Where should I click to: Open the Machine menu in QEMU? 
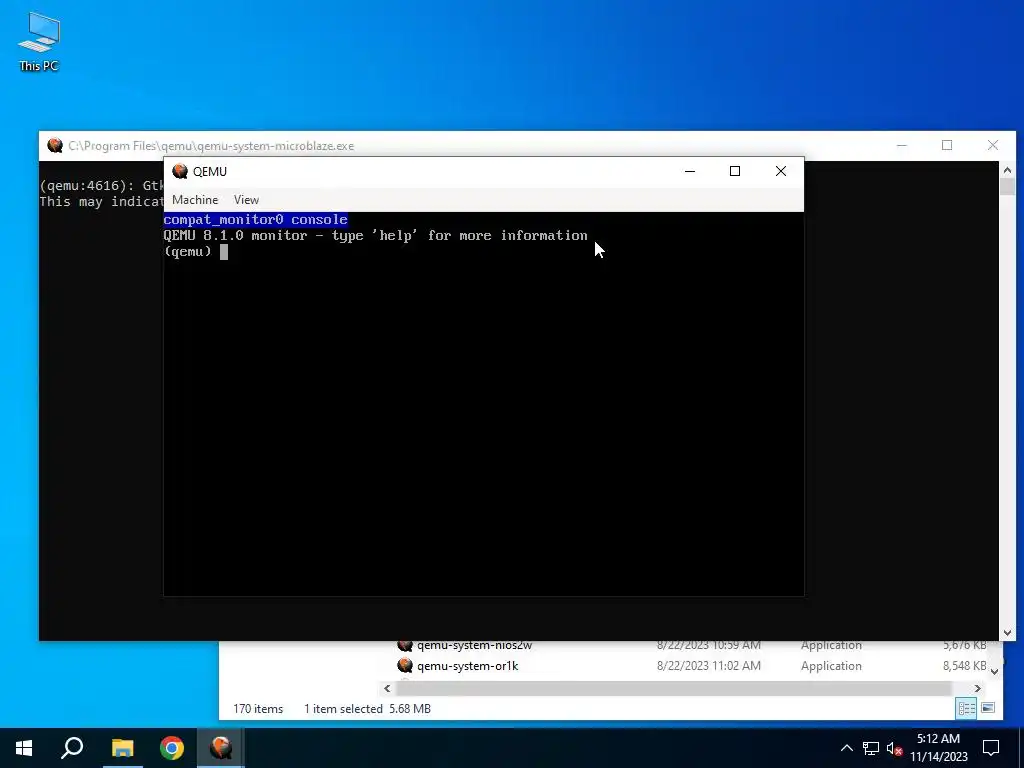point(195,200)
